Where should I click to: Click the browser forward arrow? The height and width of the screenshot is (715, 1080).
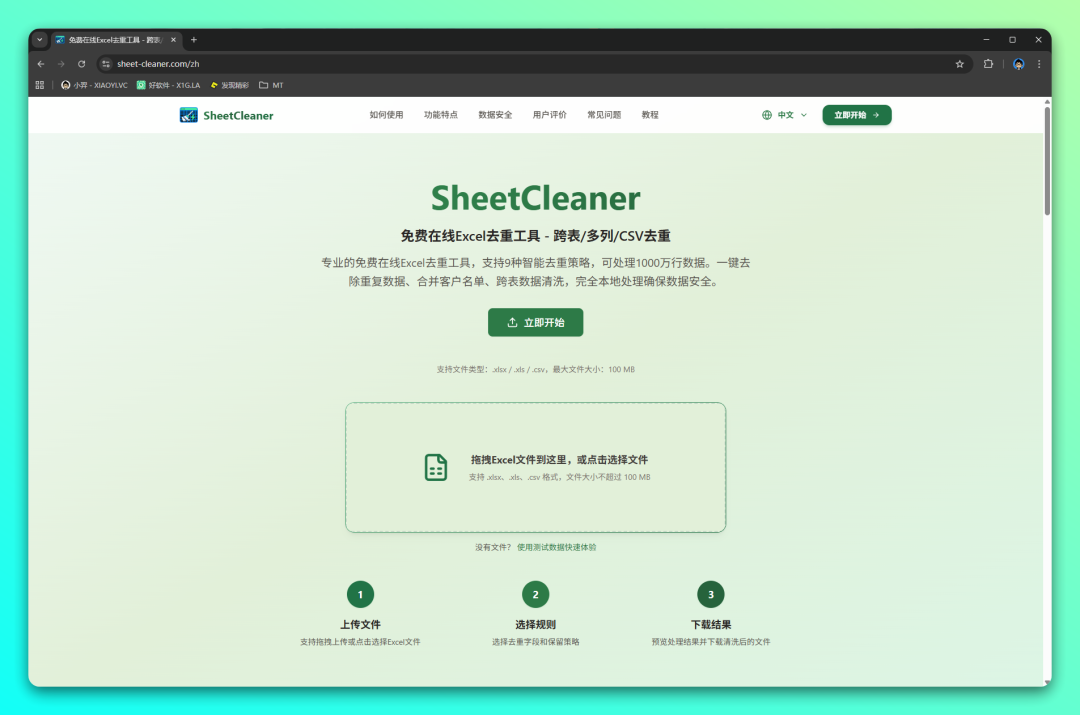61,64
